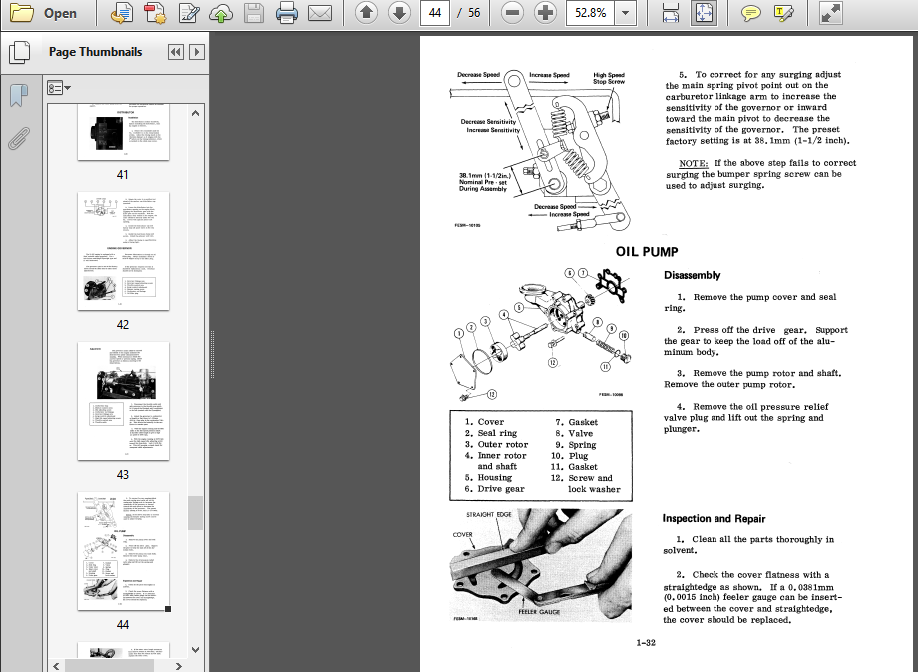Select page 41 thumbnail
The width and height of the screenshot is (918, 672).
click(123, 132)
